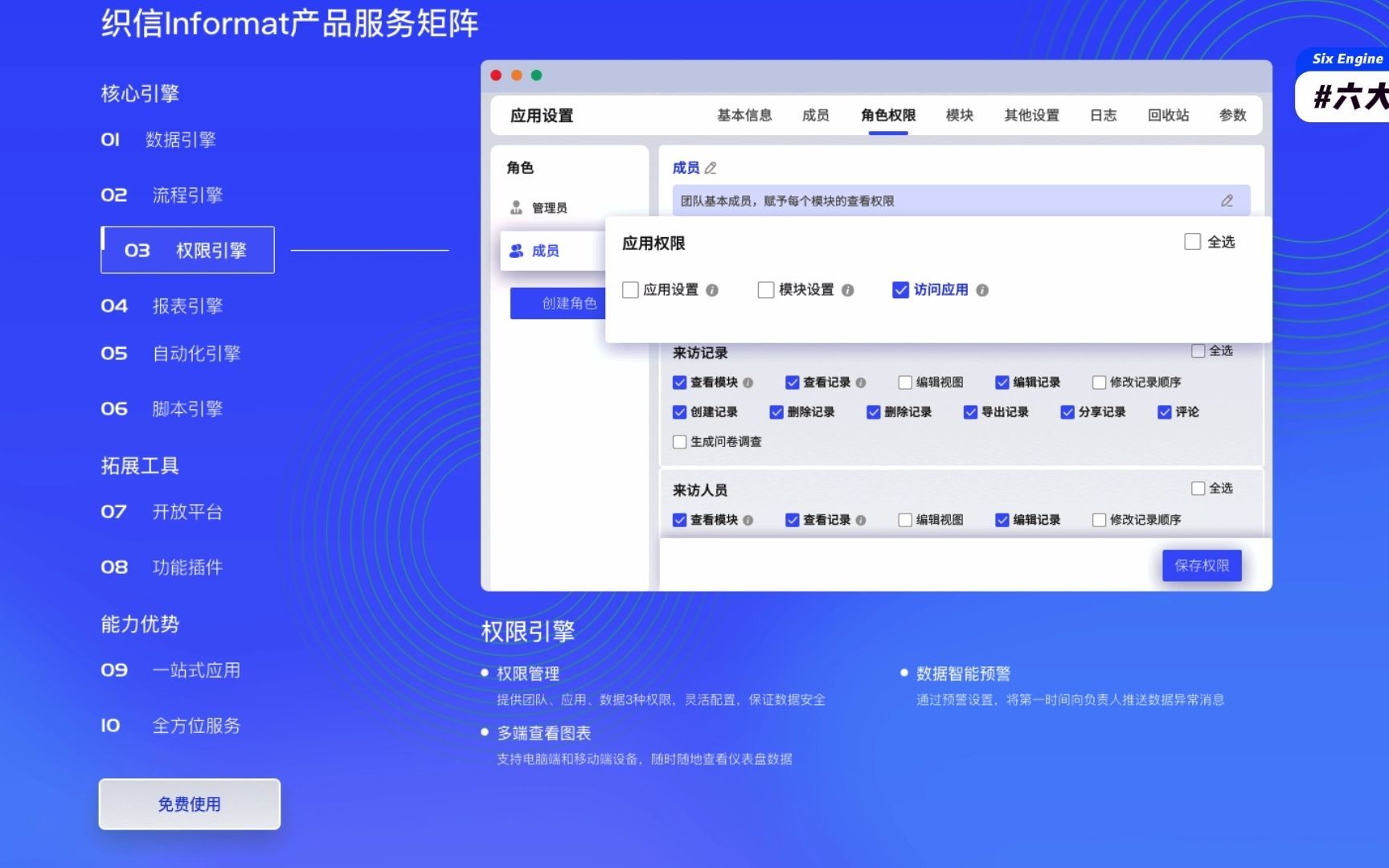
Task: Tick 全选 in the 应用权限 panel
Action: (x=1193, y=242)
